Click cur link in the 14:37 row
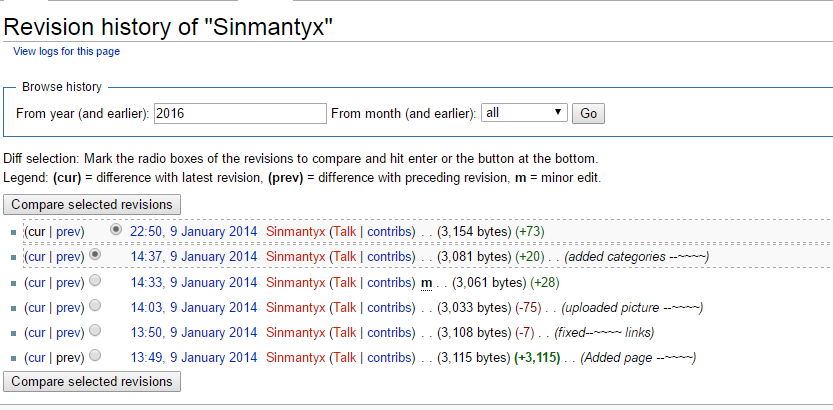 [36, 257]
